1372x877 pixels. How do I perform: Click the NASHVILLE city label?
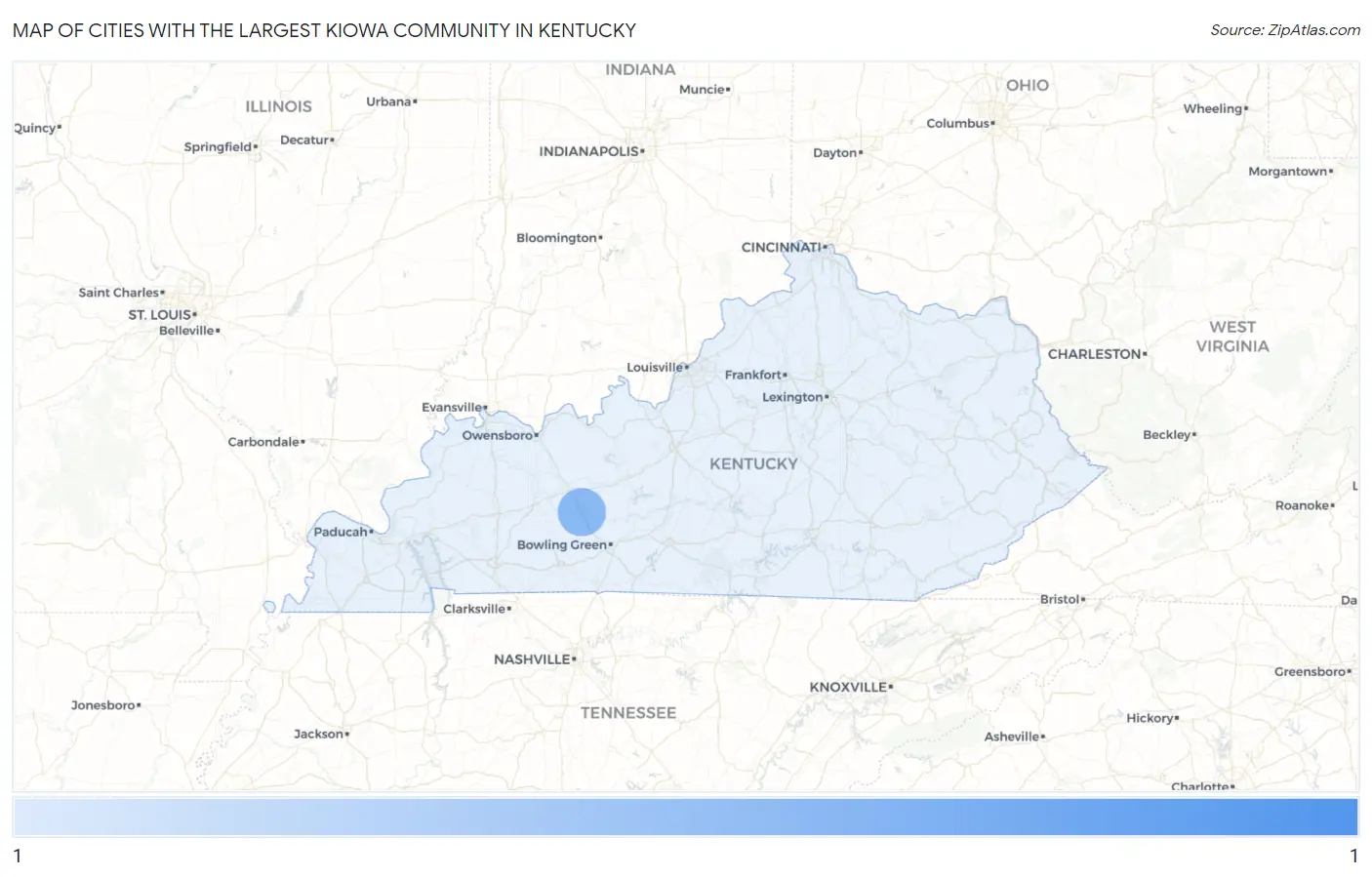pyautogui.click(x=532, y=659)
